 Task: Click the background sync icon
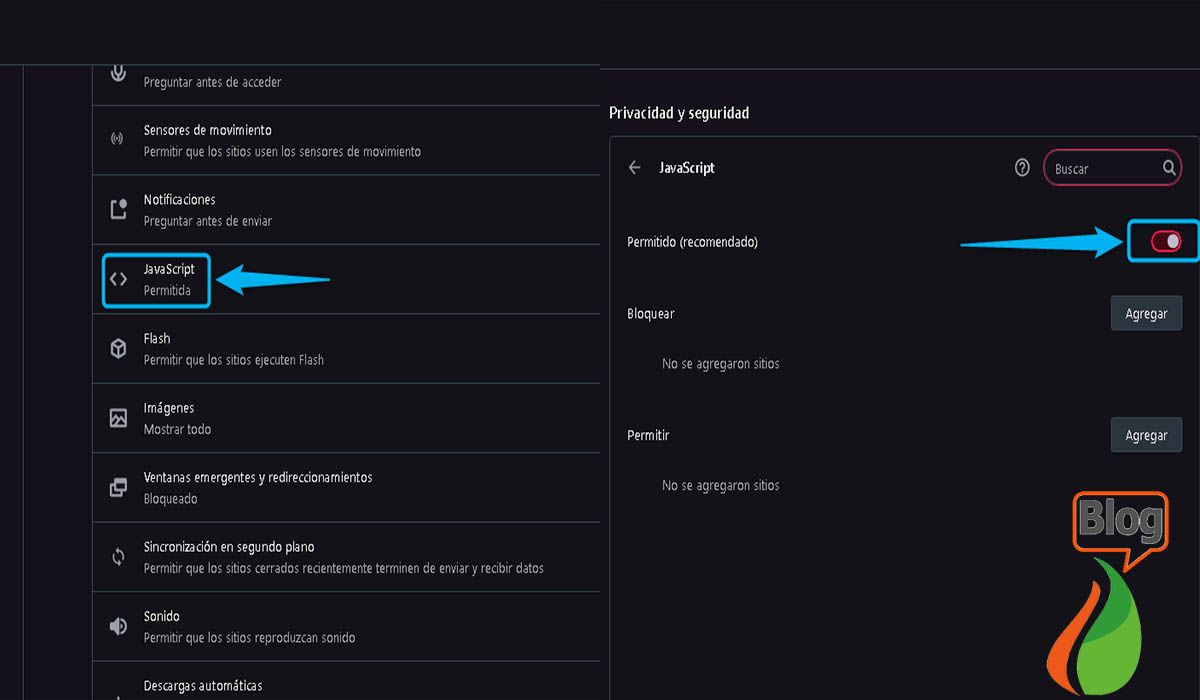click(118, 557)
